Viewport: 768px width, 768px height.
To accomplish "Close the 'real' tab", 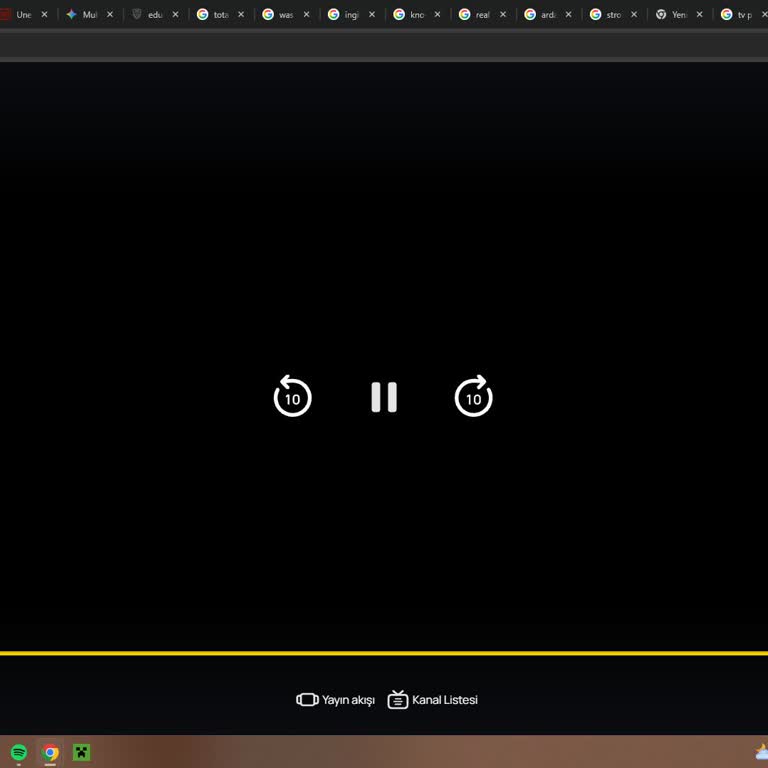I will (503, 15).
